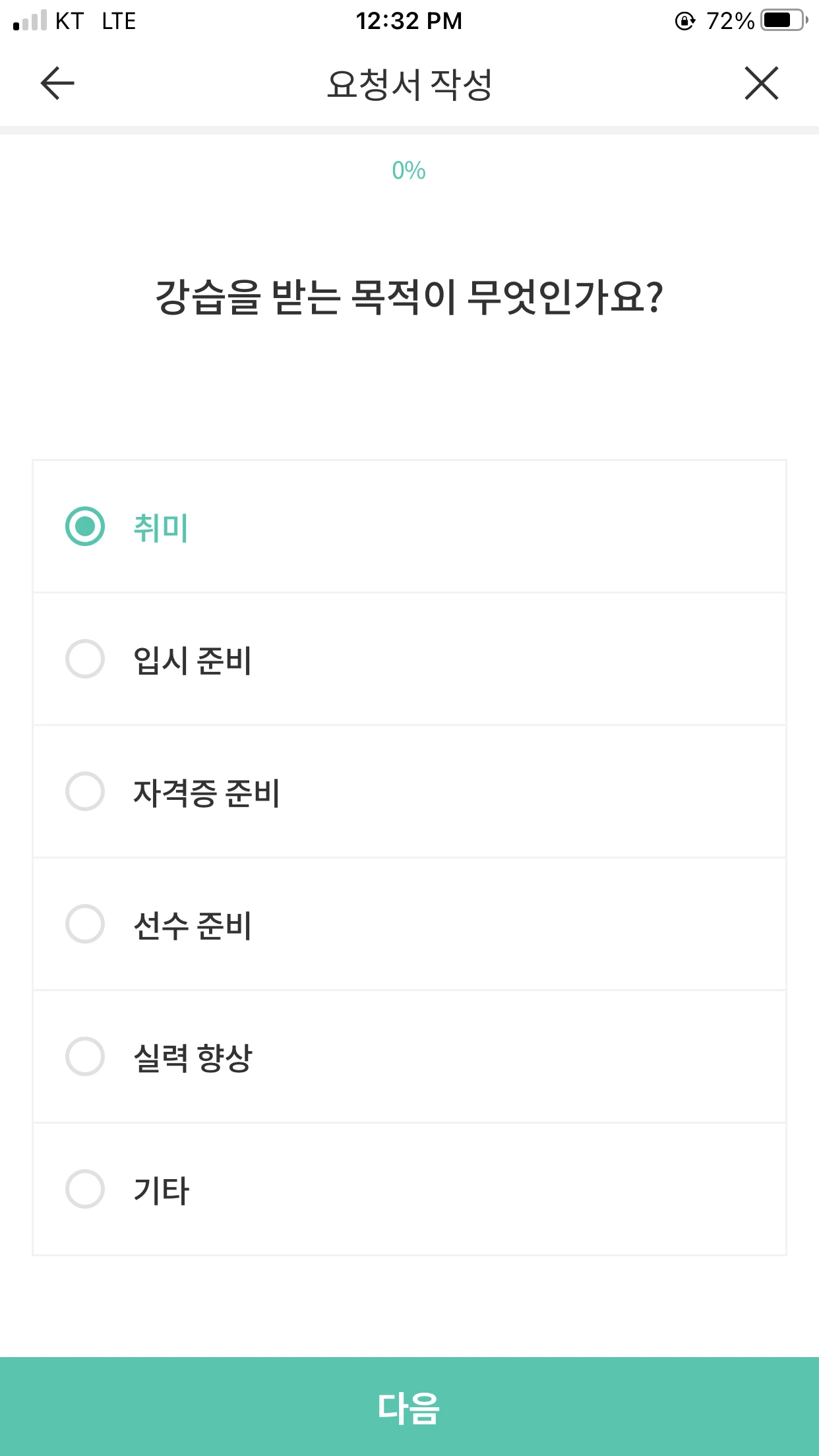Select the 취미 radio button
819x1456 pixels.
coord(85,526)
